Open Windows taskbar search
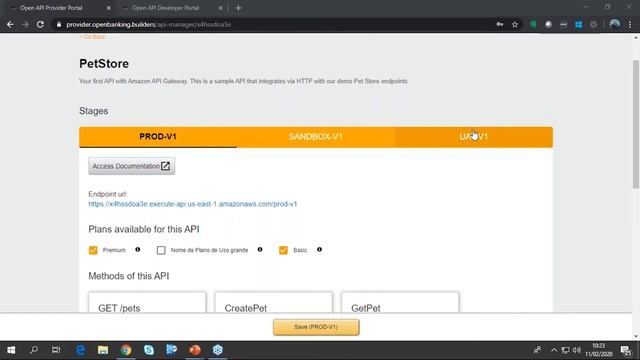 click(34, 350)
